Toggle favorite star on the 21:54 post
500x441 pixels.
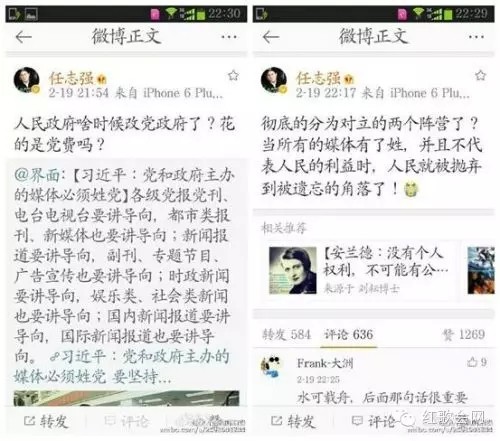point(233,76)
